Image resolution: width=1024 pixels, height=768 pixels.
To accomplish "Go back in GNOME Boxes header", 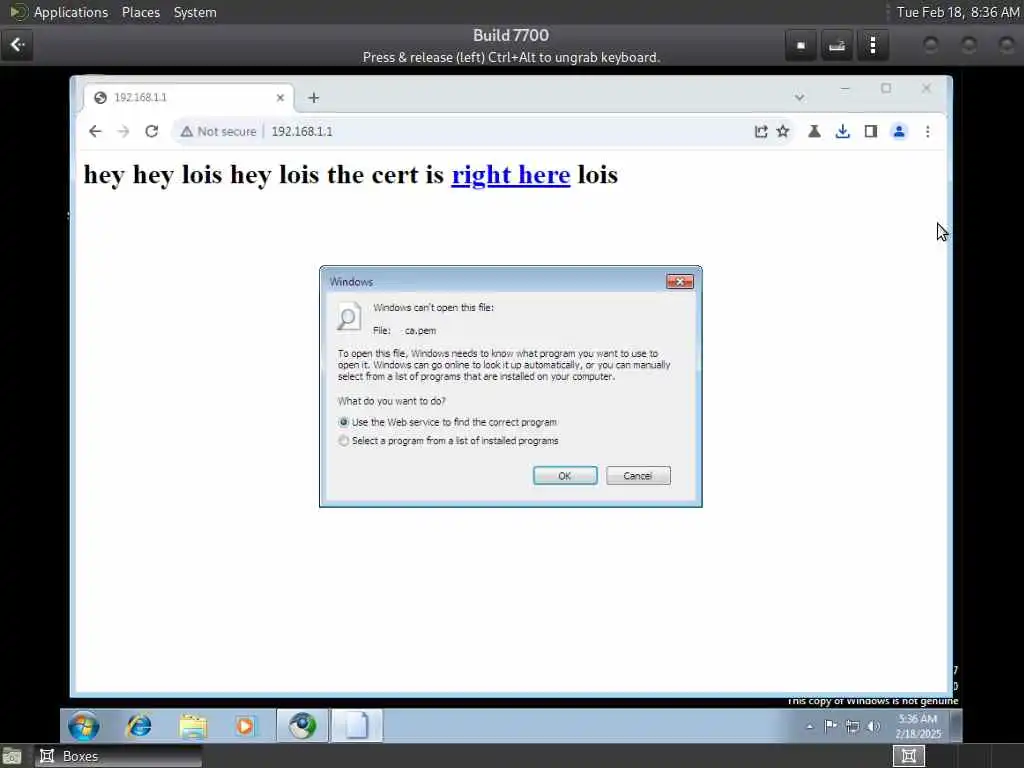I will (17, 45).
